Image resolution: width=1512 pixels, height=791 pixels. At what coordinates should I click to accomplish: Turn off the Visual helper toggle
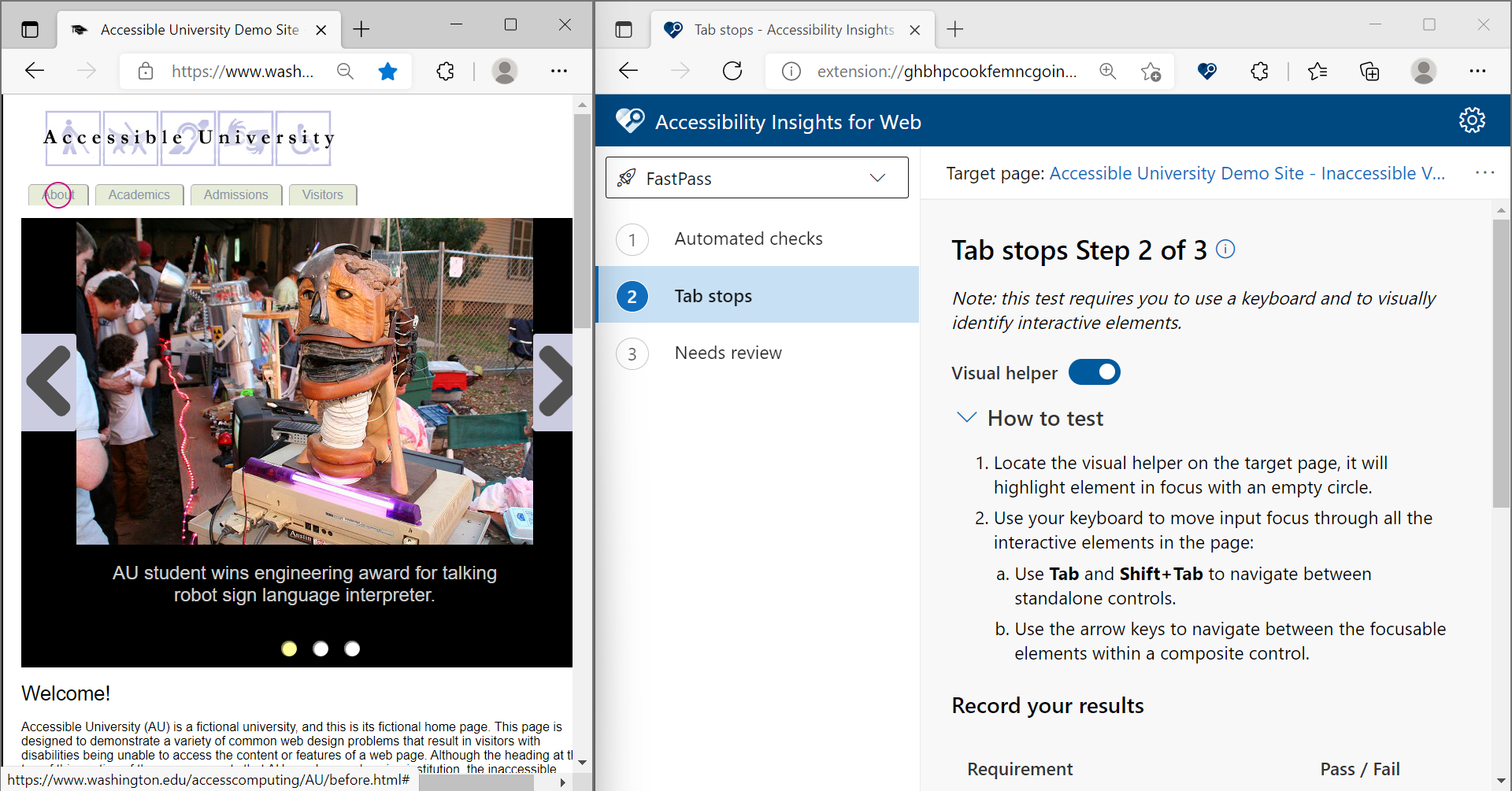click(x=1094, y=372)
